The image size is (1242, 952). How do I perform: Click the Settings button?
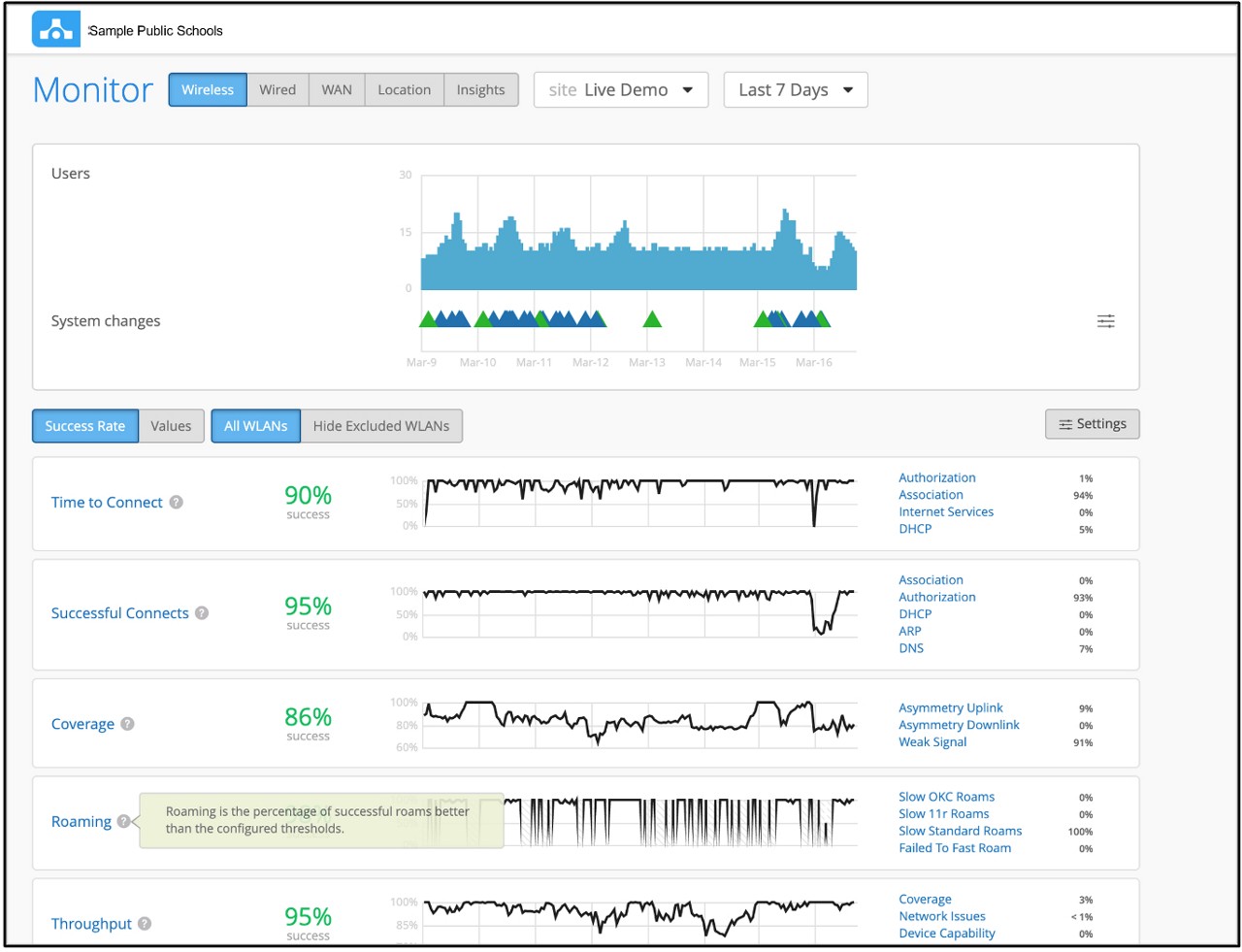click(1092, 424)
